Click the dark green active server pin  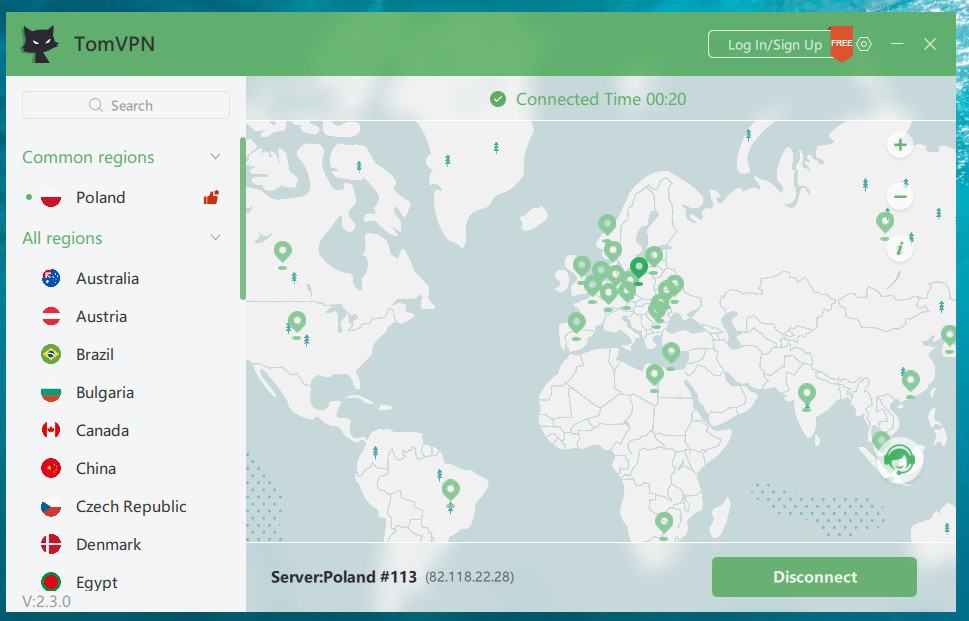pyautogui.click(x=638, y=268)
